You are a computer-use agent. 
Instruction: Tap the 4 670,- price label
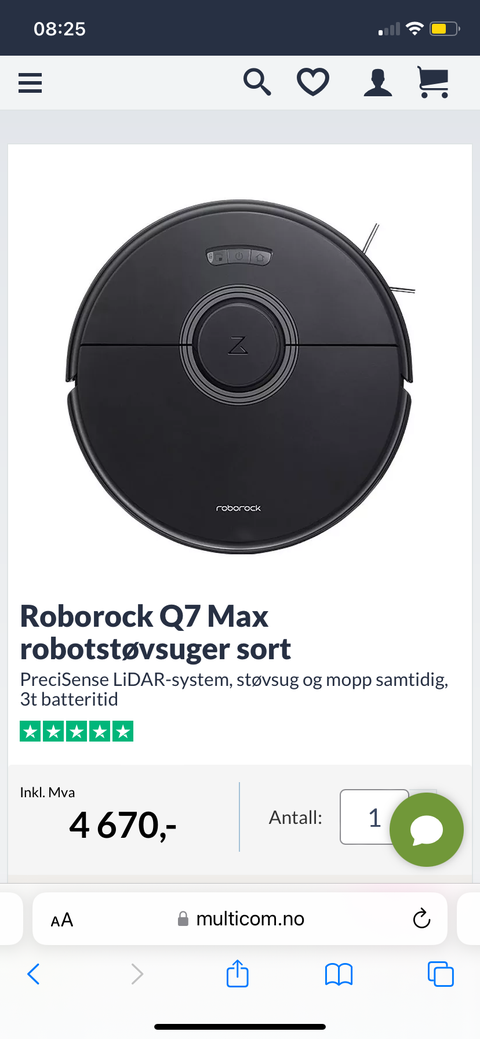[x=123, y=826]
